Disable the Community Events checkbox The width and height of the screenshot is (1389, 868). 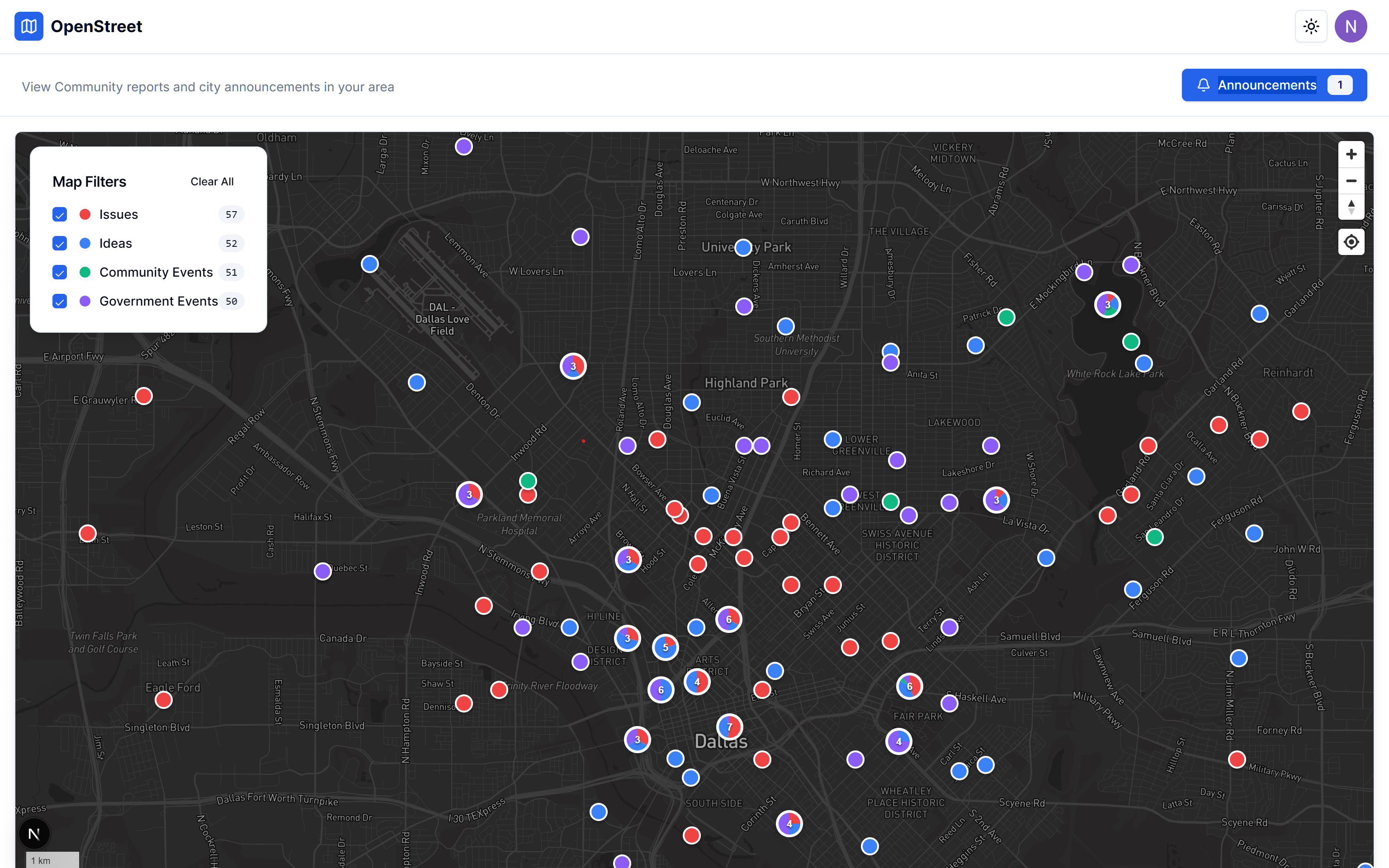60,273
